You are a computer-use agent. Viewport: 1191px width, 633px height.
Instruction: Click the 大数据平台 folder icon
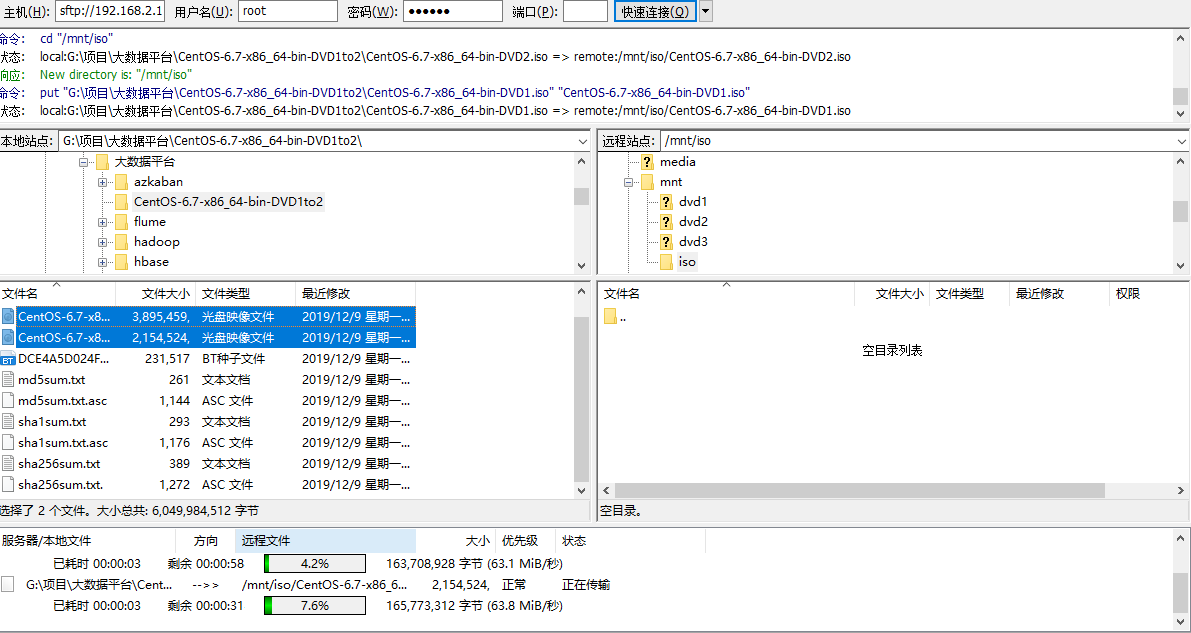coord(103,162)
